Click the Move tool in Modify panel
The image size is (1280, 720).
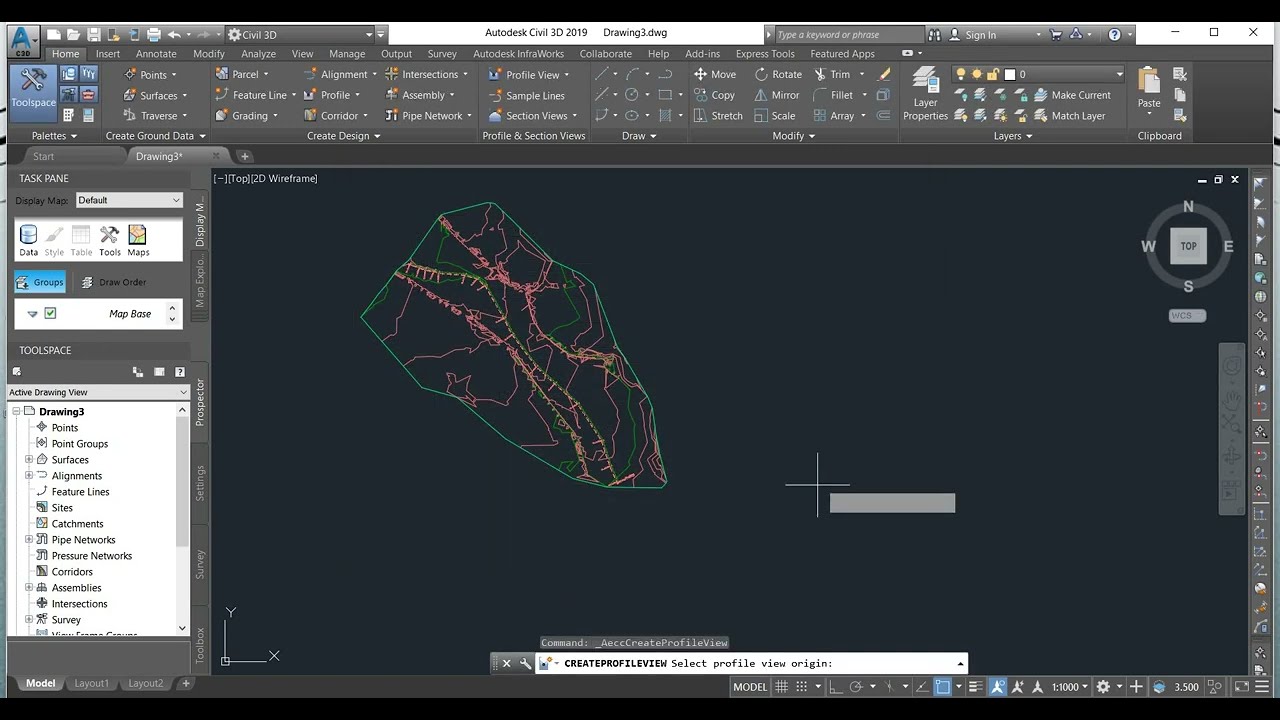tap(714, 74)
